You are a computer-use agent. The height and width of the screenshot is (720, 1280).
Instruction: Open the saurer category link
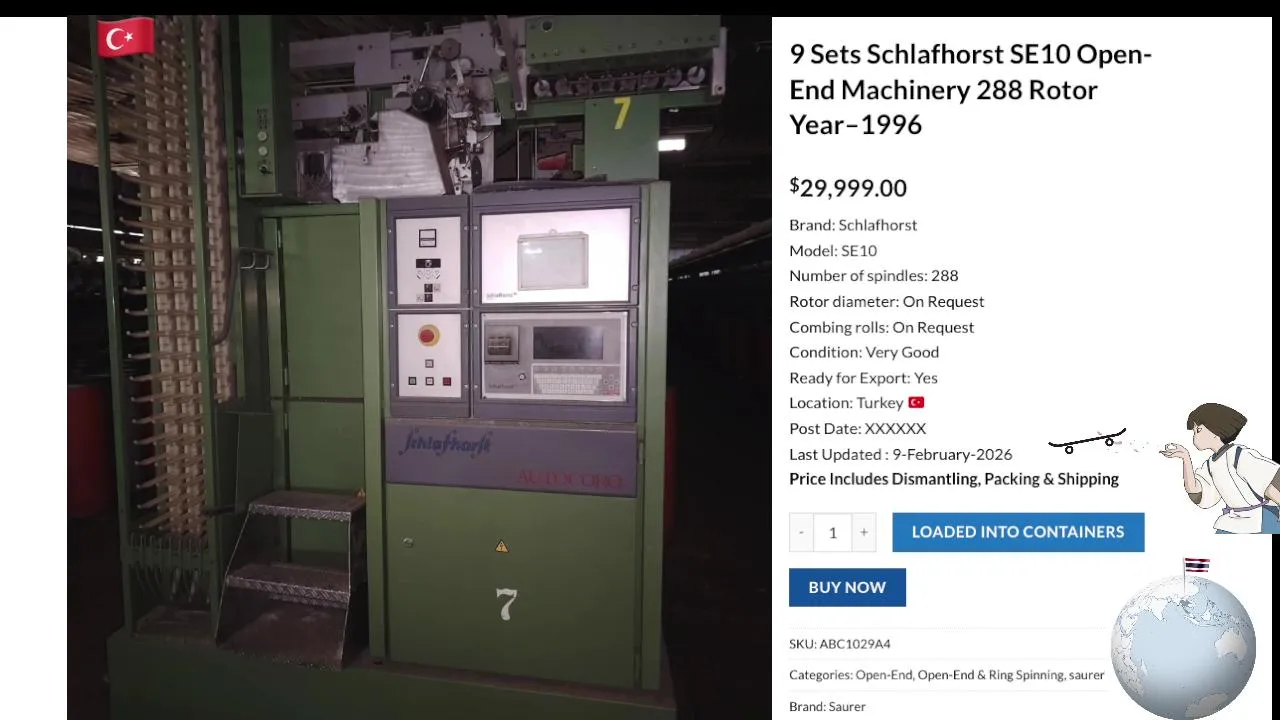[1086, 675]
